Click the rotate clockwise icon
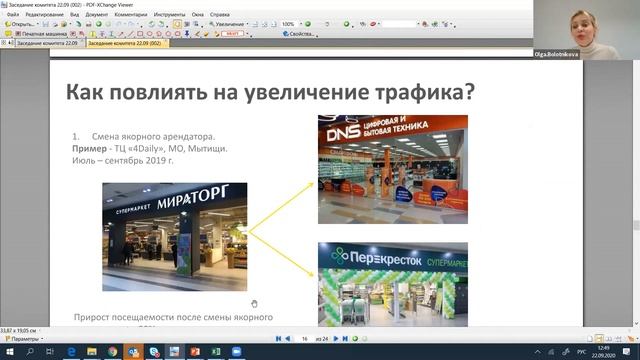640x360 pixels. 161,24
